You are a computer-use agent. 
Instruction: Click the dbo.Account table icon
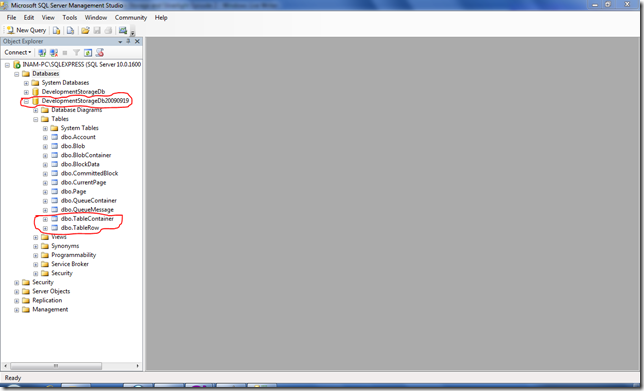[55, 137]
